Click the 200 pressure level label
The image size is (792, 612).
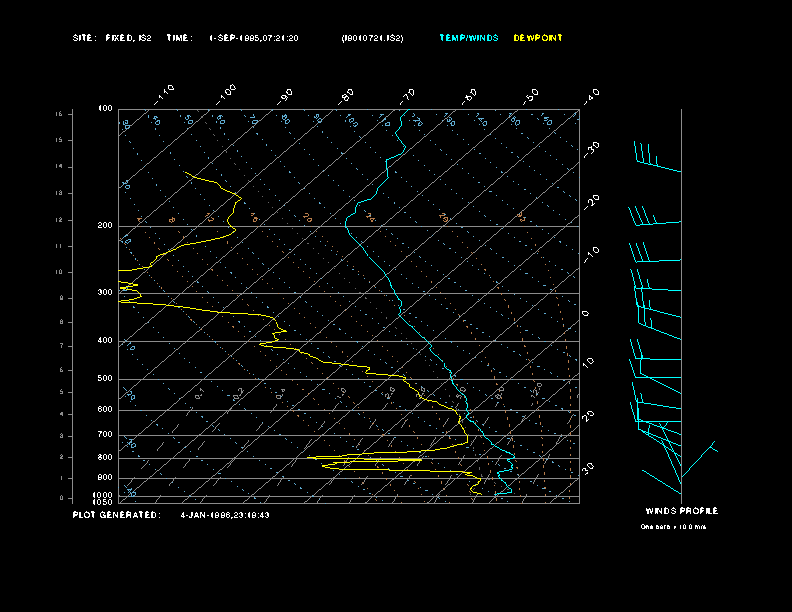[105, 226]
